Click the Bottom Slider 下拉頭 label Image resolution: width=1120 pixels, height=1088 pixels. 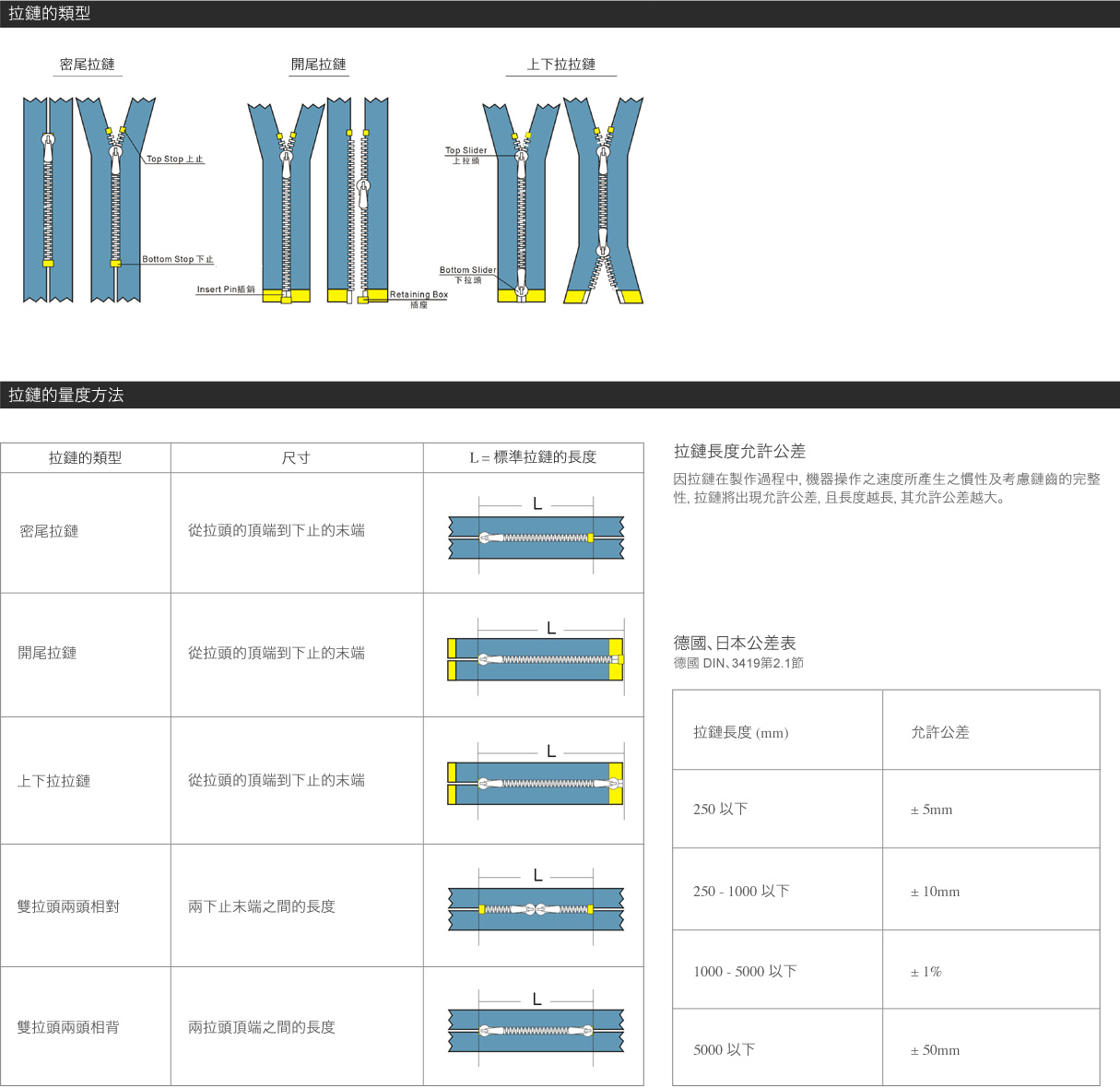pyautogui.click(x=467, y=275)
